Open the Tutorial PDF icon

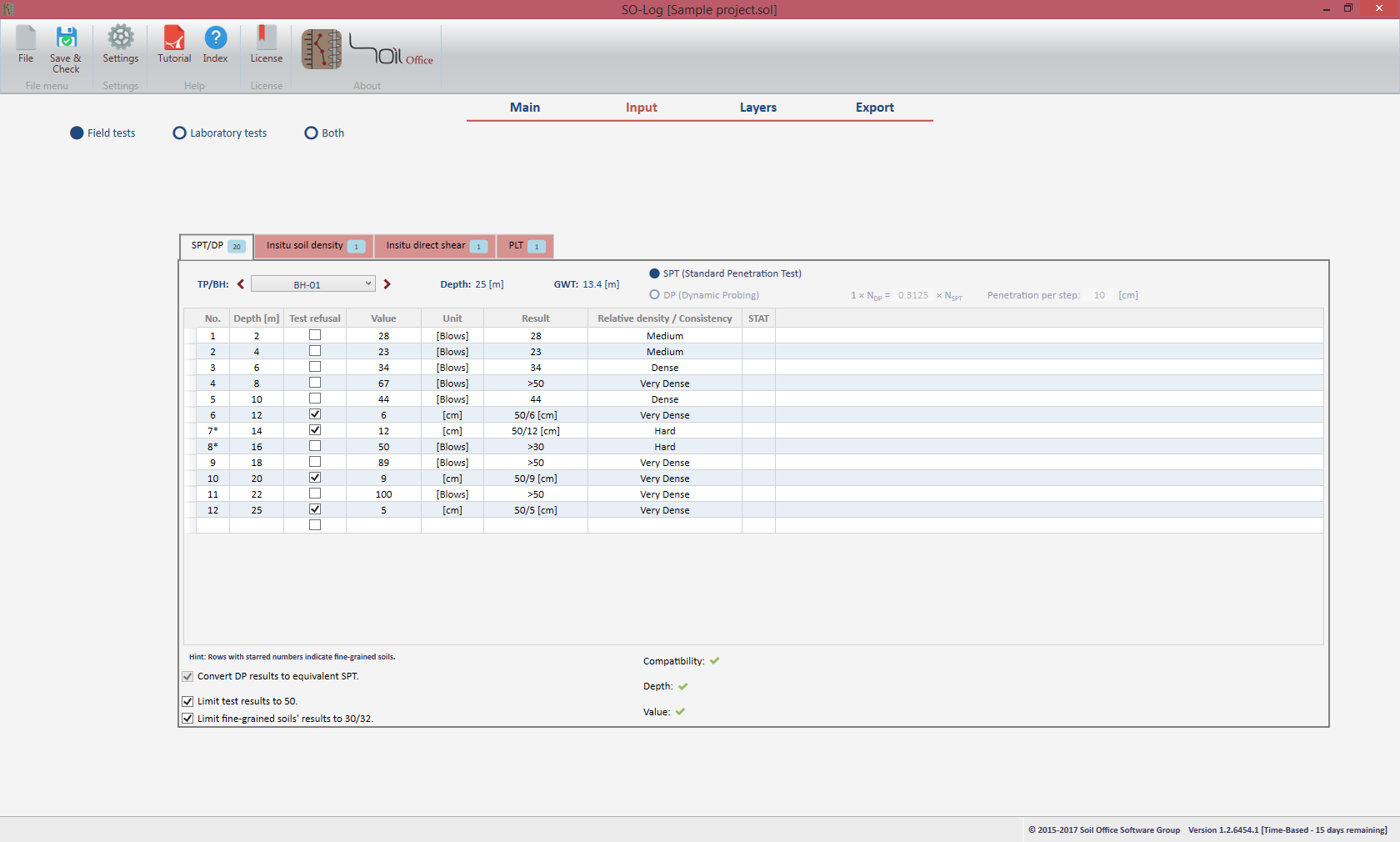tap(174, 38)
